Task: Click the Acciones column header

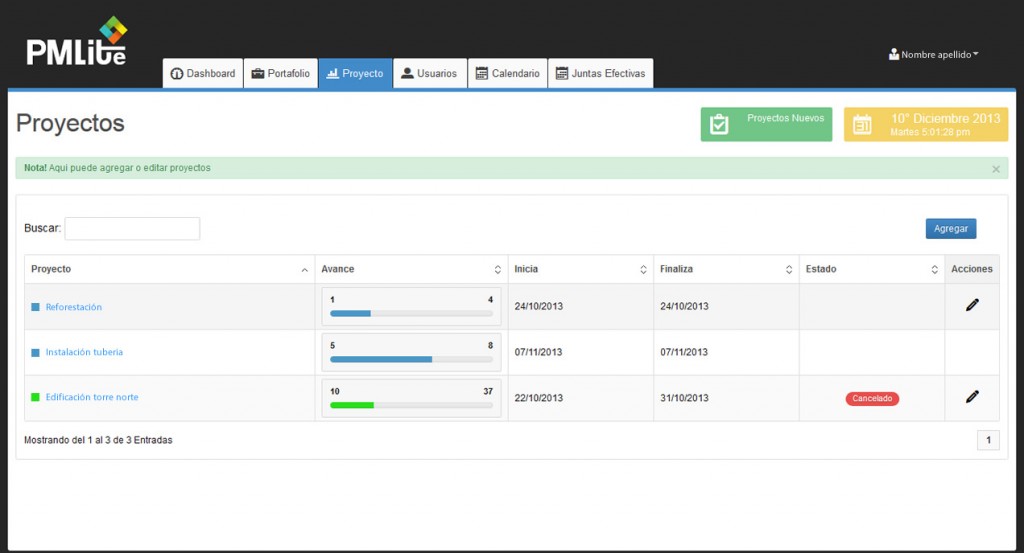Action: (x=972, y=269)
